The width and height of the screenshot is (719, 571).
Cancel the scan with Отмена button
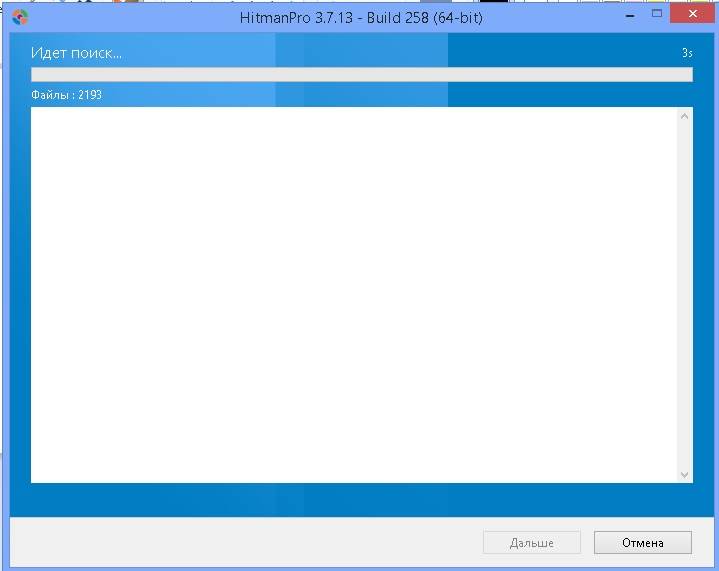(642, 543)
